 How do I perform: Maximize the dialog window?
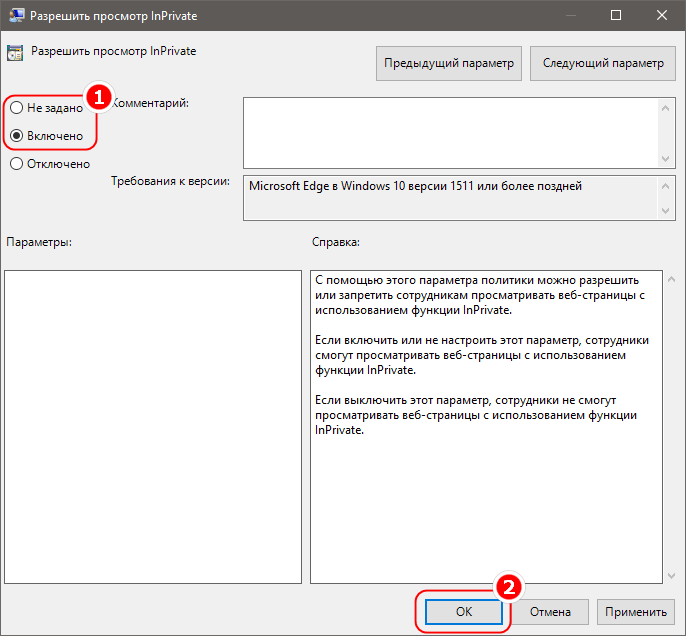616,15
